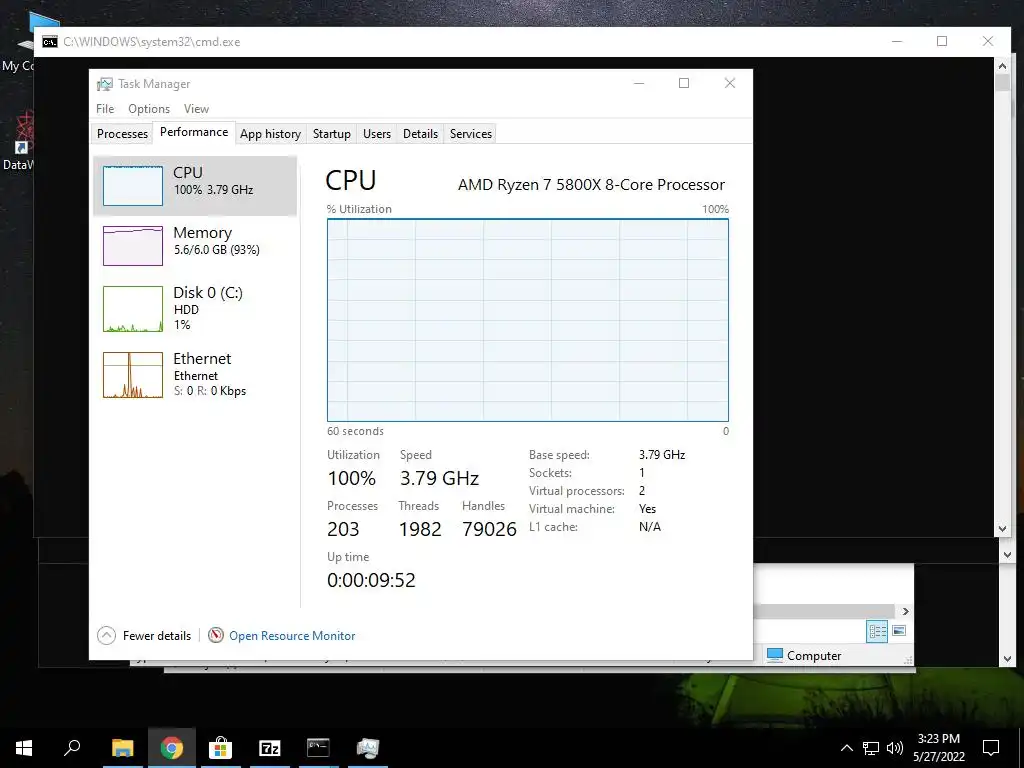This screenshot has height=768, width=1024.
Task: Open Microsoft Store from the taskbar
Action: click(x=221, y=748)
